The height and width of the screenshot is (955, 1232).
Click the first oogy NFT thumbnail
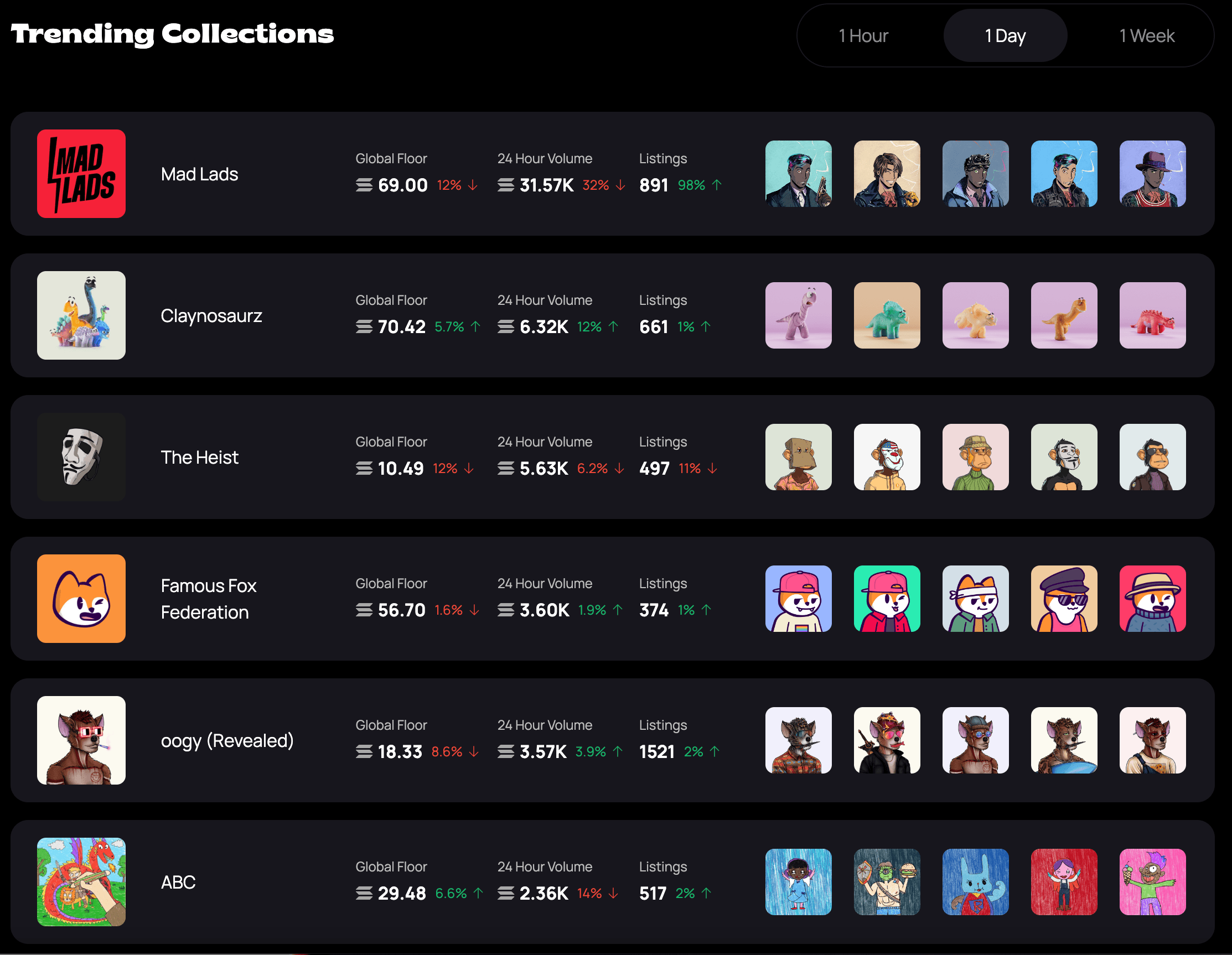(x=798, y=740)
